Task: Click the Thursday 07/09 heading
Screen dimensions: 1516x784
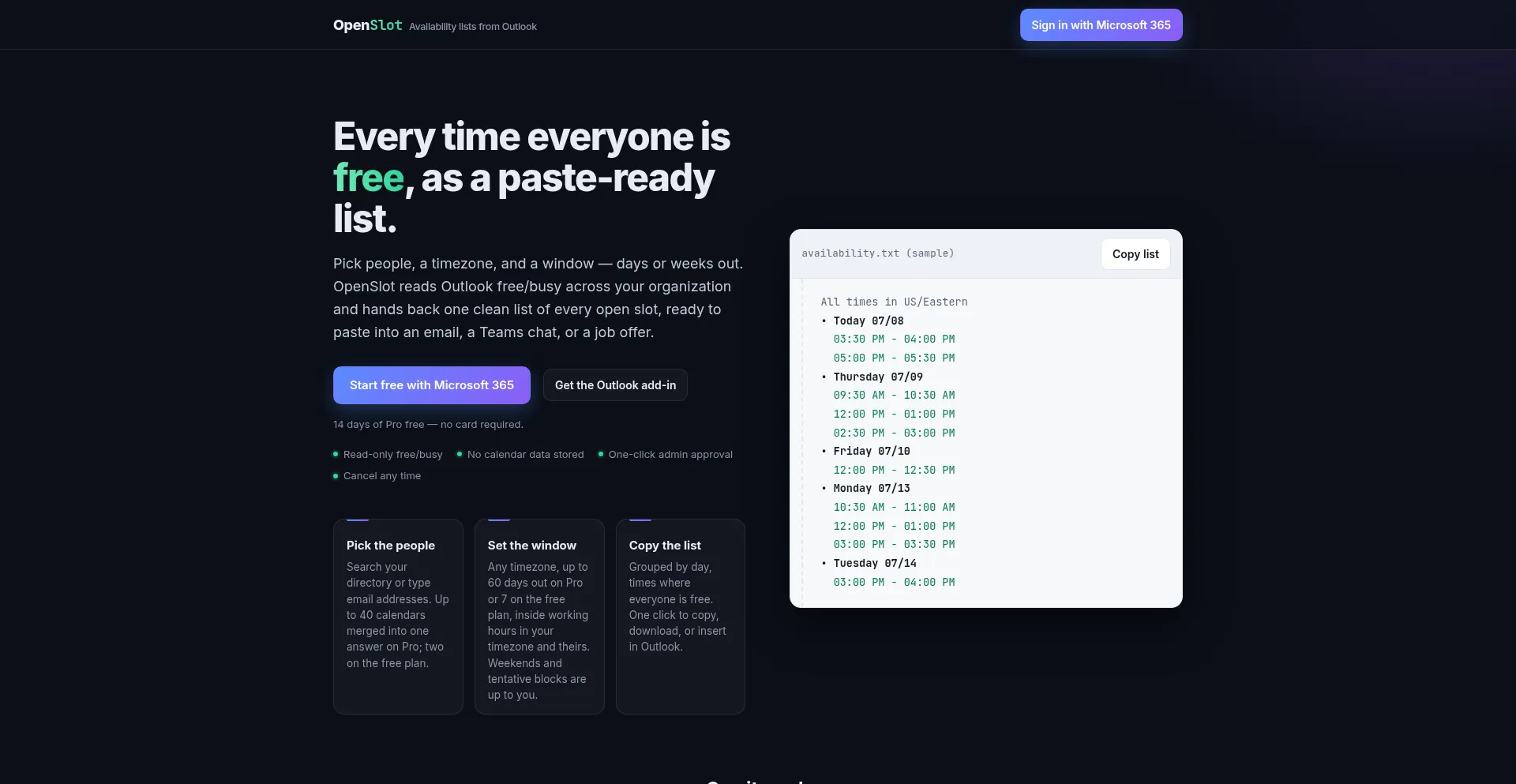Action: point(878,377)
